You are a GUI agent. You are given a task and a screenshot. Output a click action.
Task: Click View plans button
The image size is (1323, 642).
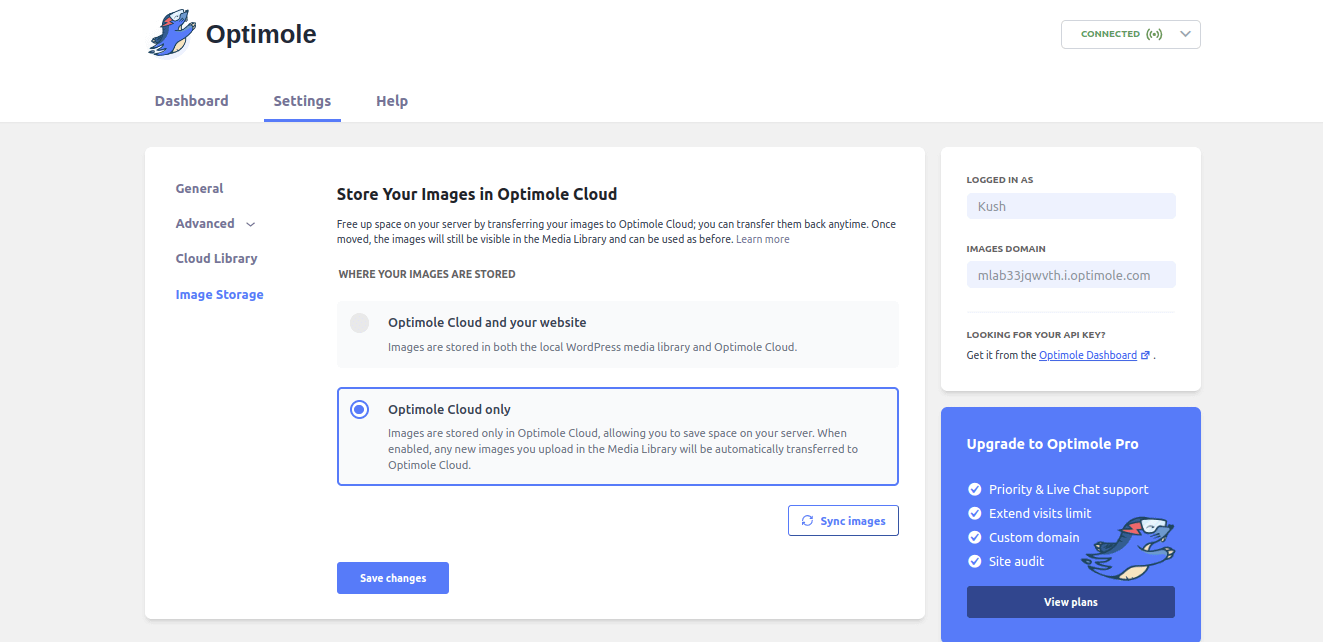tap(1070, 602)
